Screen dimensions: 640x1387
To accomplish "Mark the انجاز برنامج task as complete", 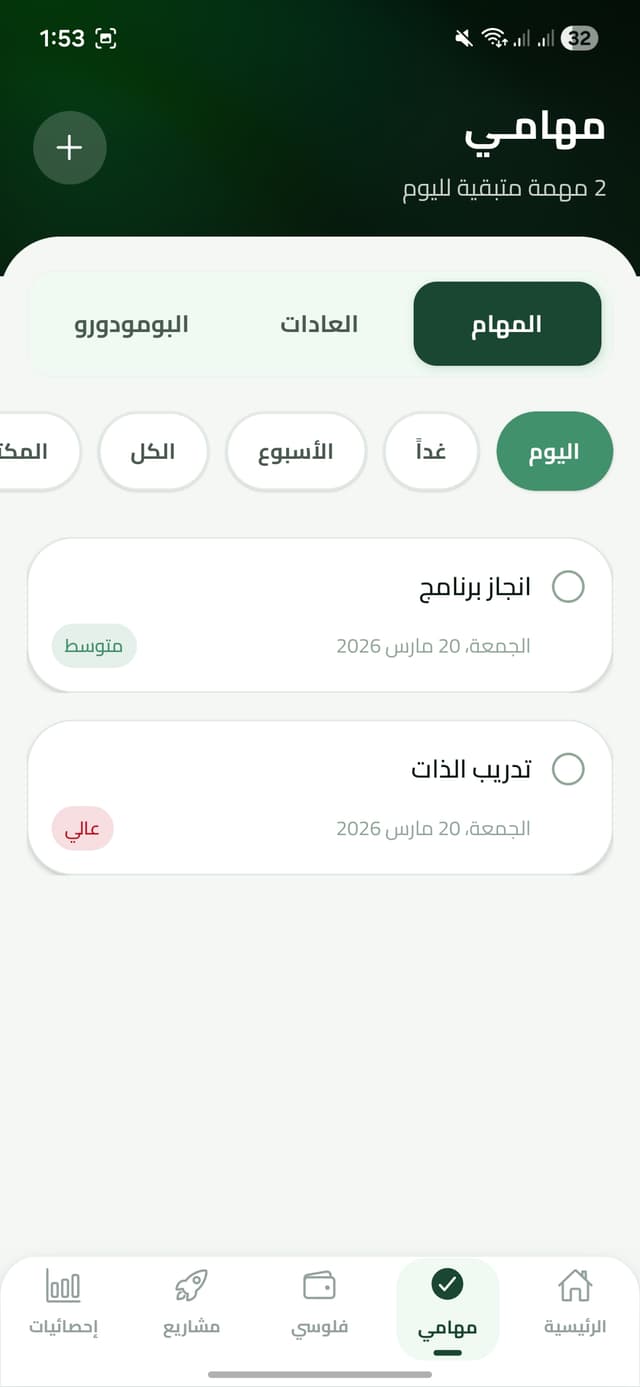I will click(568, 588).
